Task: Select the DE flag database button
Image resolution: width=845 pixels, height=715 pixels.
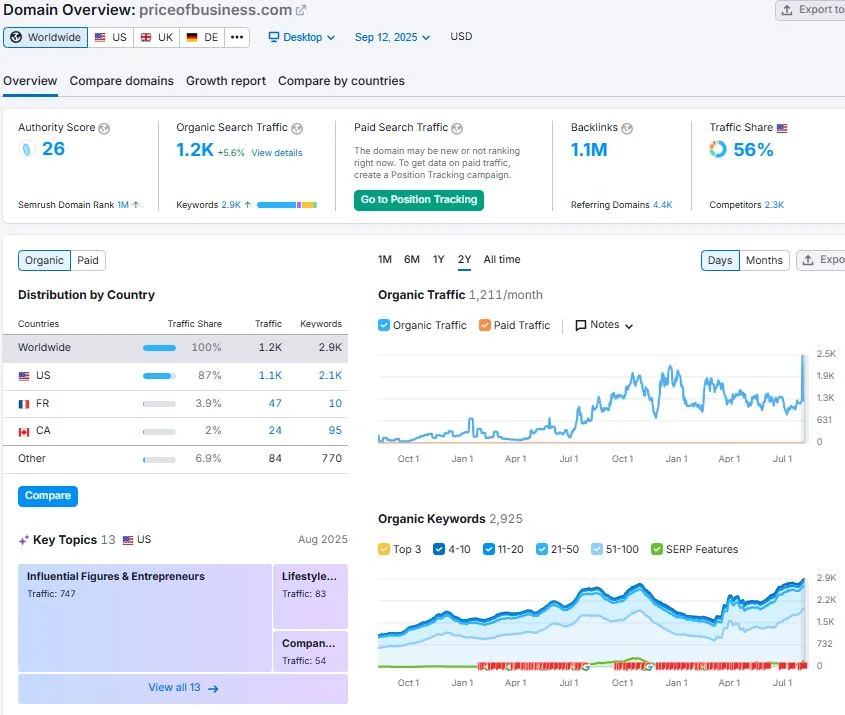Action: point(202,37)
